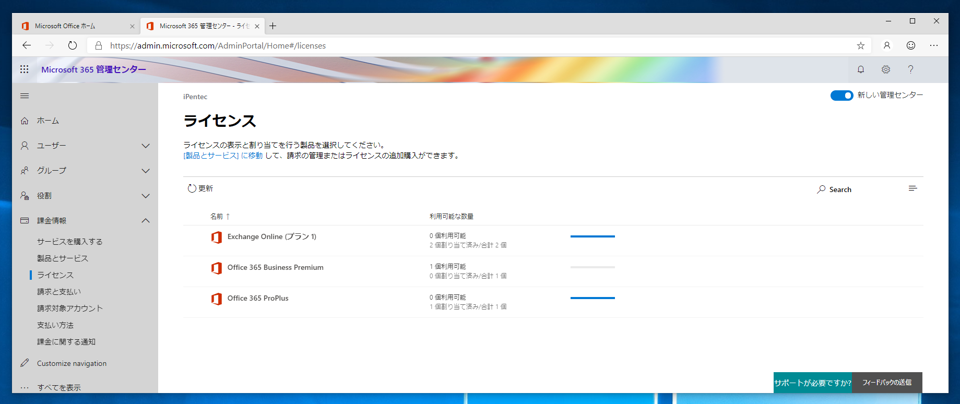Viewport: 960px width, 404px height.
Task: Click the Microsoft 365 管理センター title
Action: [x=94, y=69]
